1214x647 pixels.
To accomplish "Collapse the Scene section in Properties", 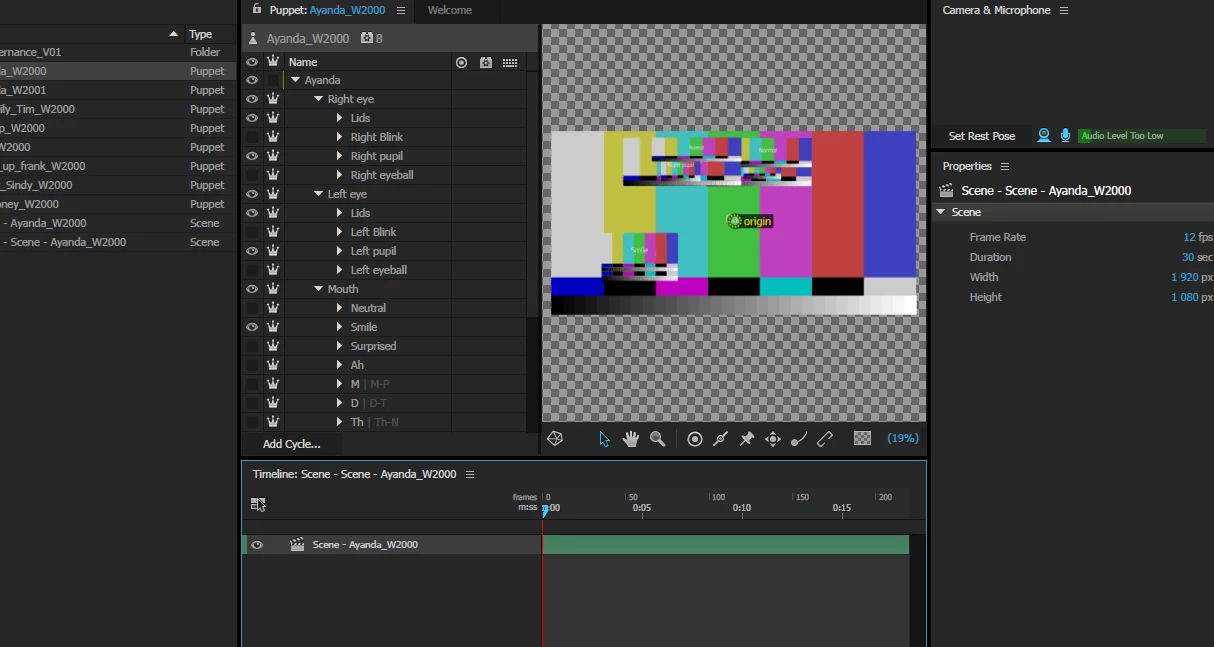I will pyautogui.click(x=941, y=212).
